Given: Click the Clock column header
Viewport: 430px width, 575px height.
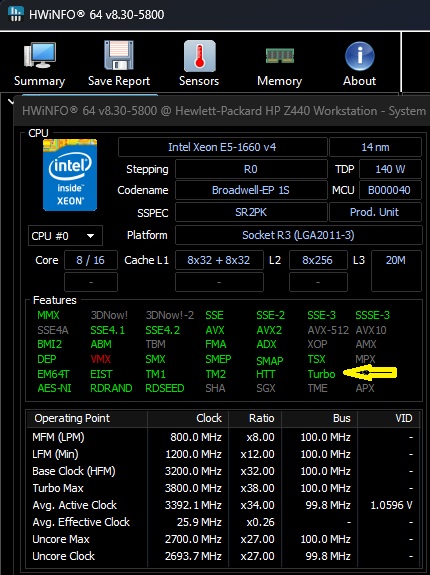Looking at the screenshot, I should (188, 418).
